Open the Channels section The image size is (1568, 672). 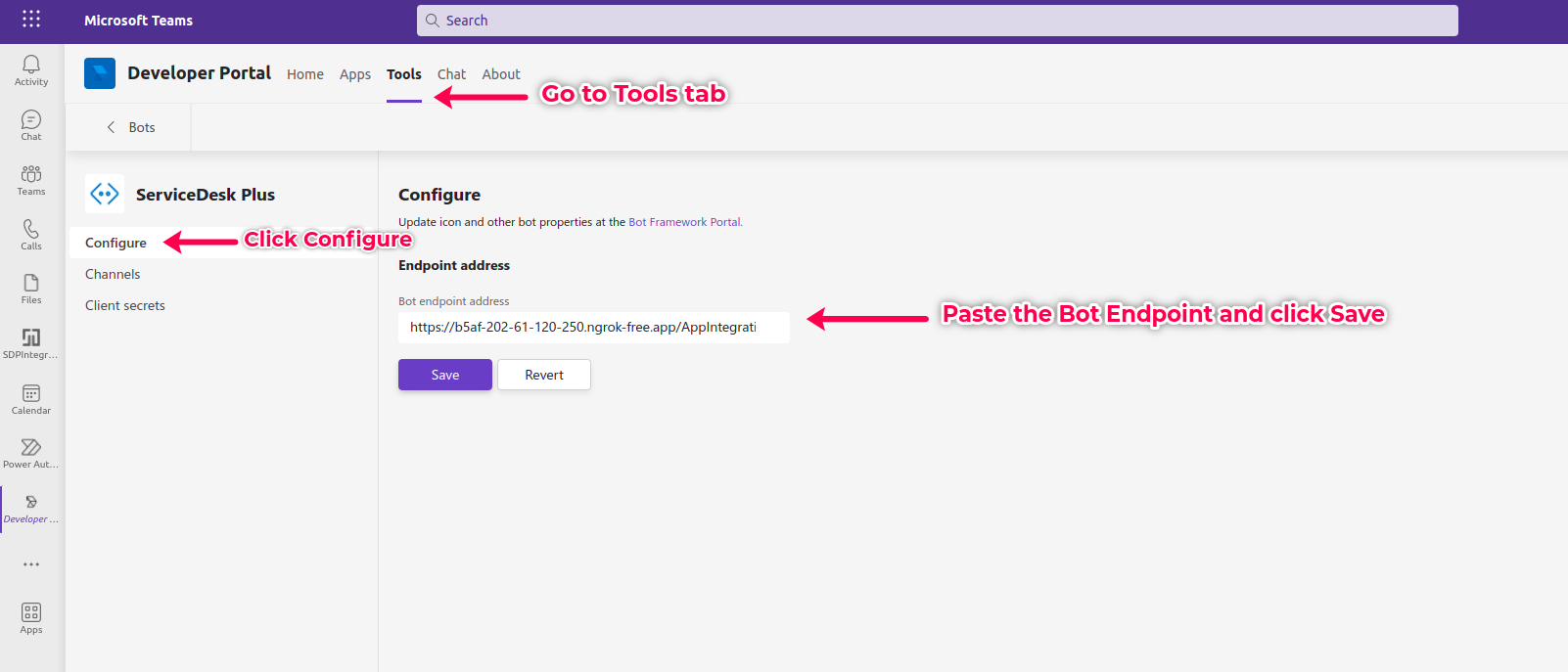(113, 274)
